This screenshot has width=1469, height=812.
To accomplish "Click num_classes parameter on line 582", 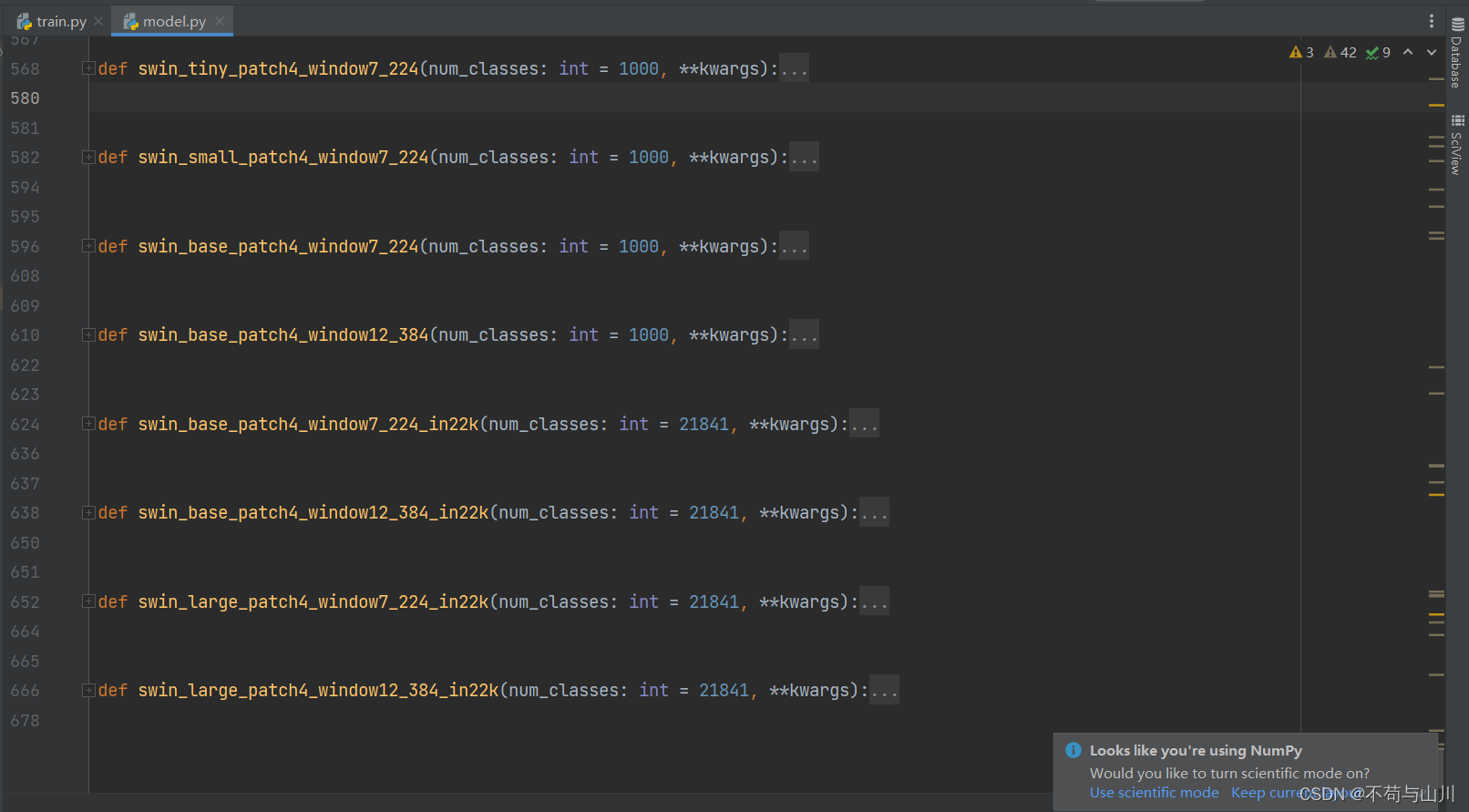I will (x=493, y=157).
